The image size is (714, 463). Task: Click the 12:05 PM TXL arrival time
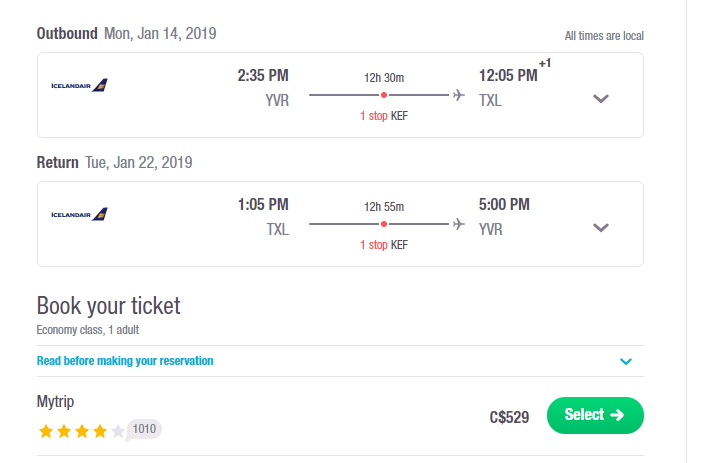(508, 75)
